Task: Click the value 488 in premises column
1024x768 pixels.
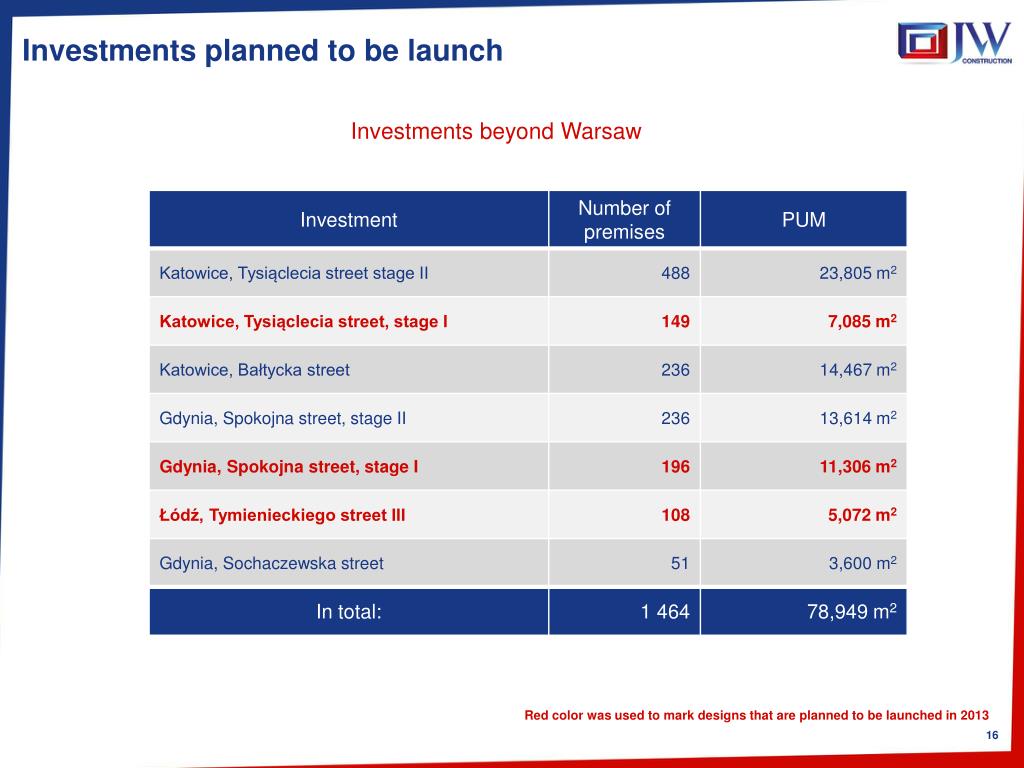Action: pos(675,273)
